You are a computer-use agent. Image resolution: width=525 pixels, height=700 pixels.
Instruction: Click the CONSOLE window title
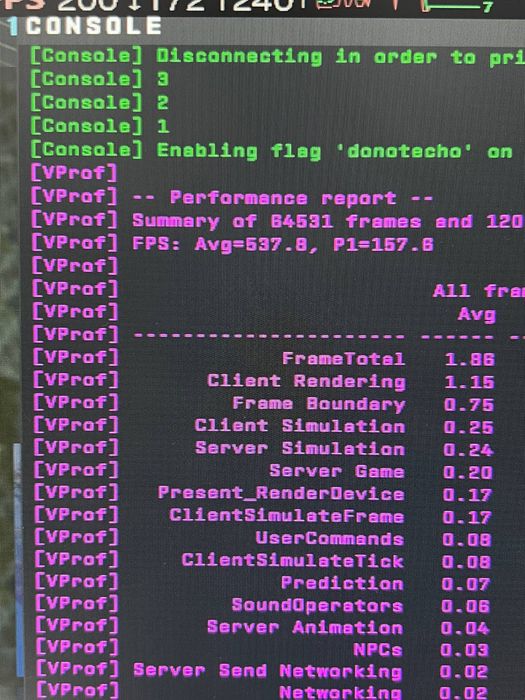[x=94, y=26]
